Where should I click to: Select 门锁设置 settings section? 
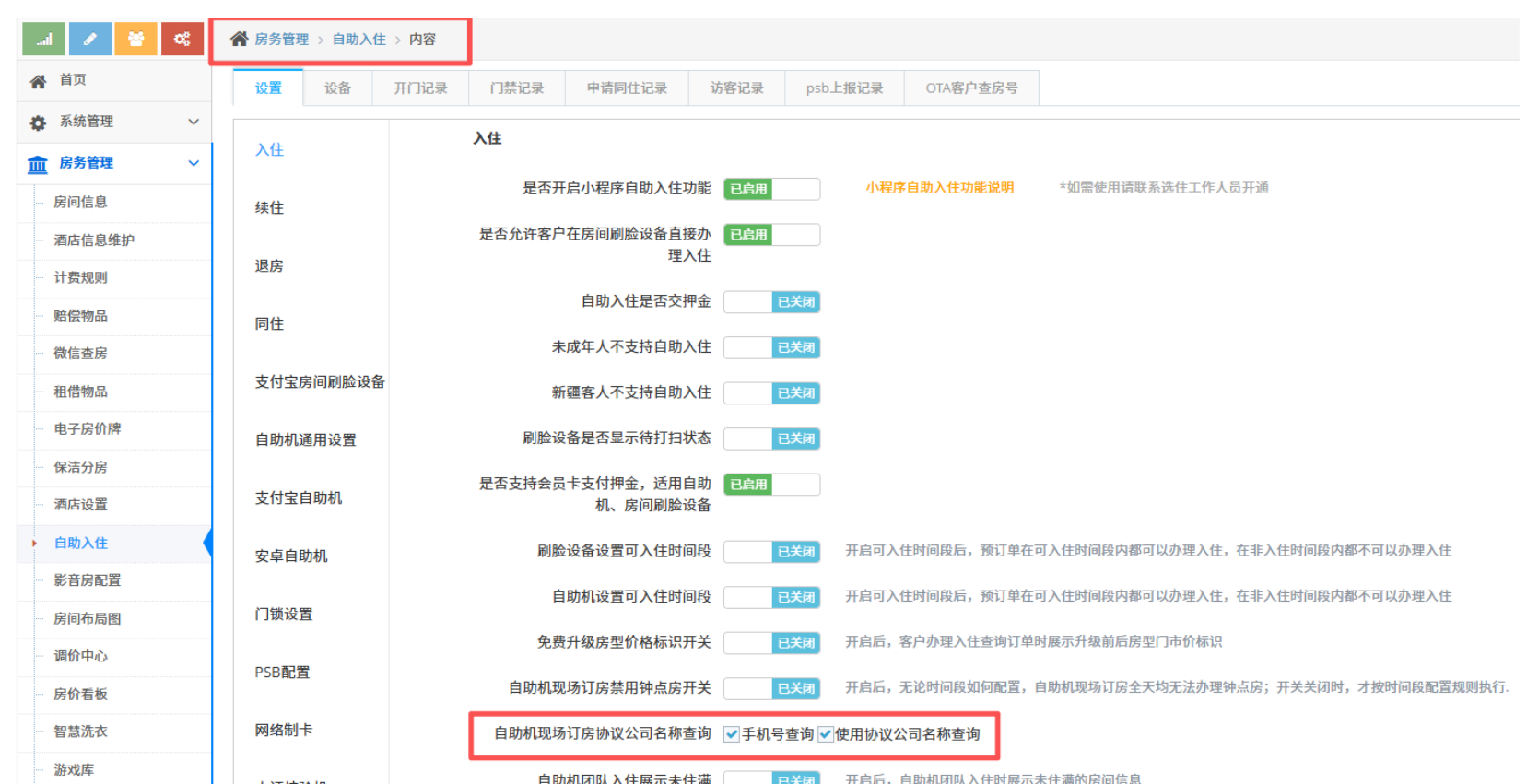(284, 614)
